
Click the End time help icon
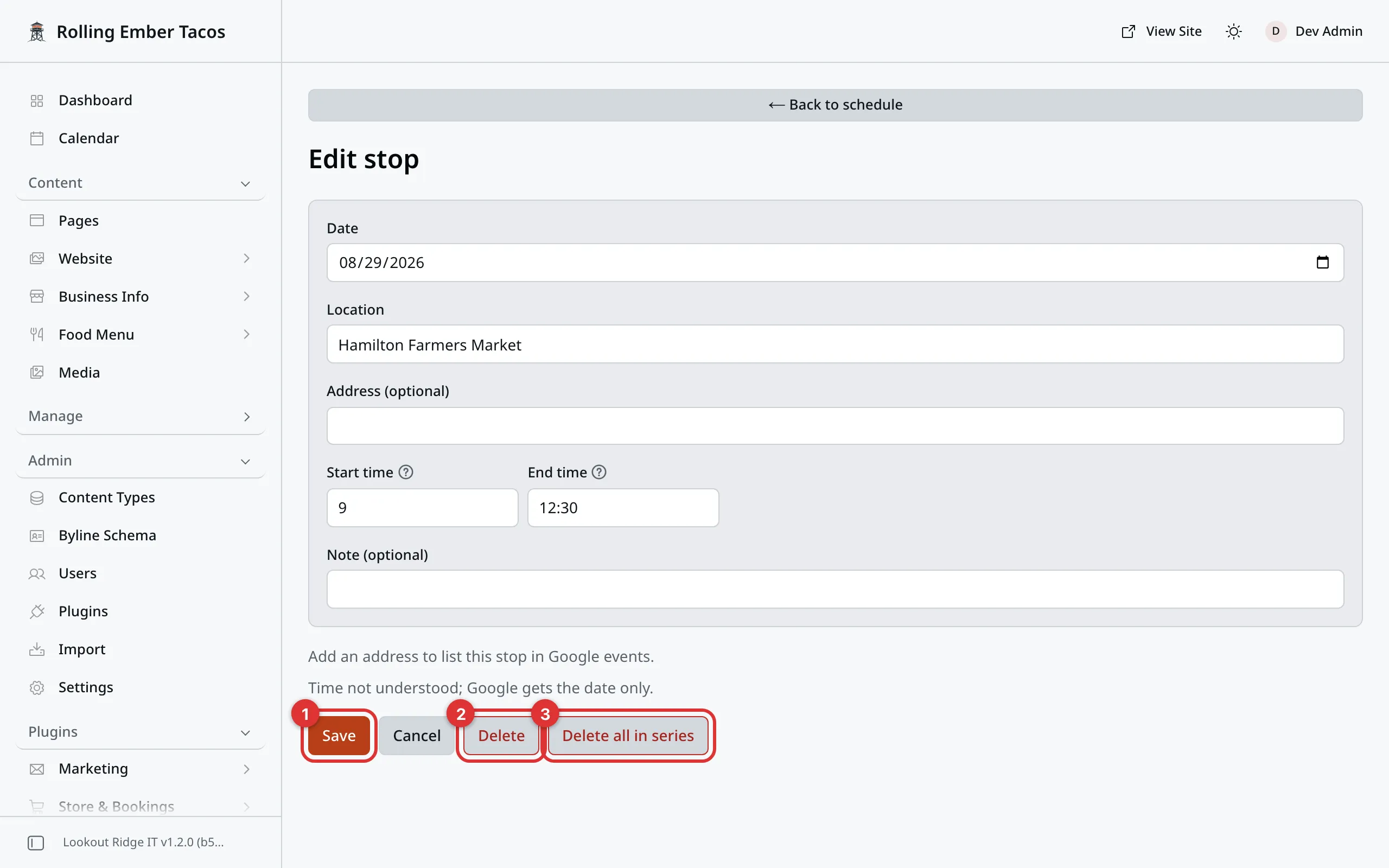[599, 472]
